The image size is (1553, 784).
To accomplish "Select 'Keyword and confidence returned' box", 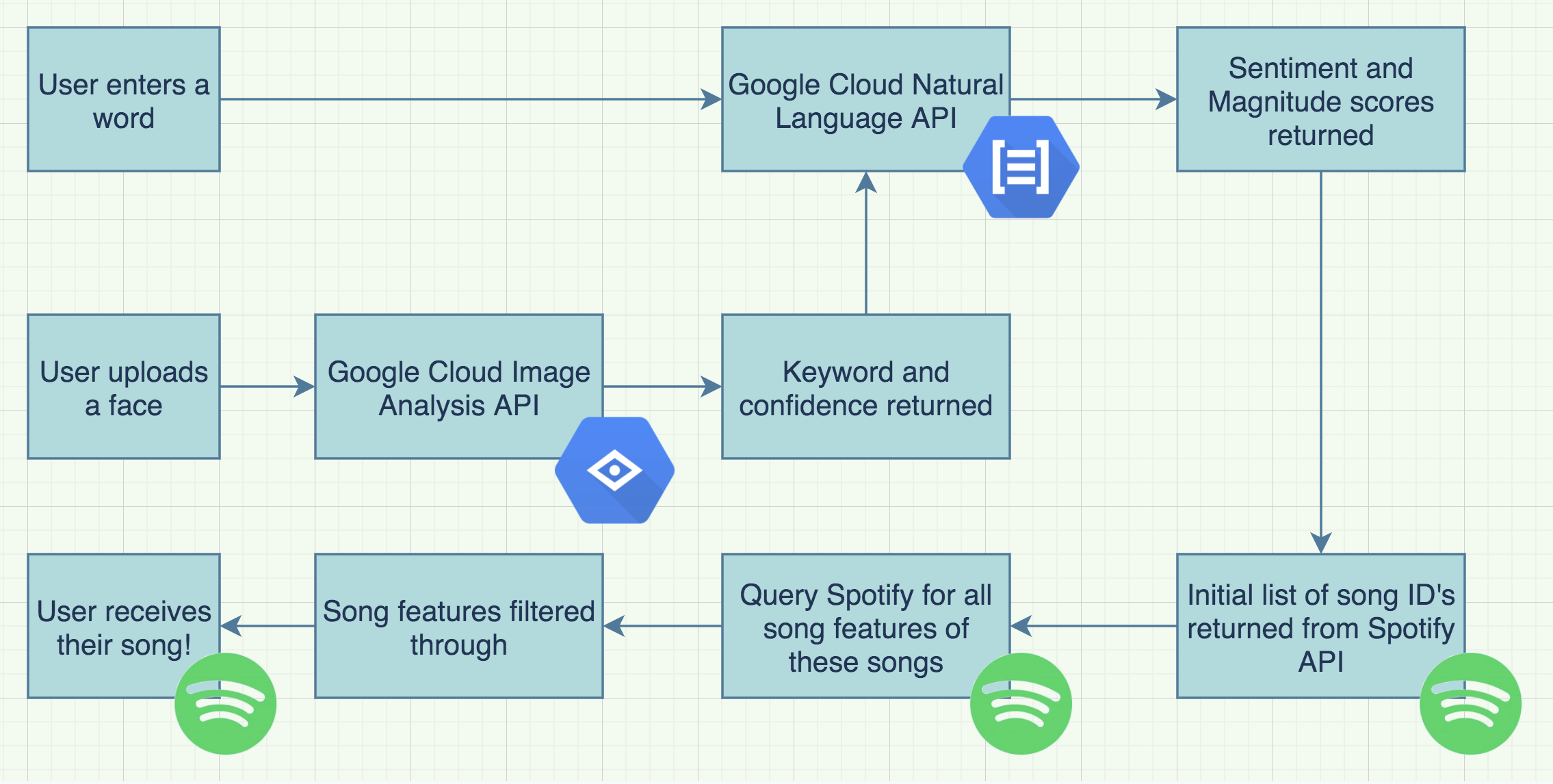I will point(866,387).
